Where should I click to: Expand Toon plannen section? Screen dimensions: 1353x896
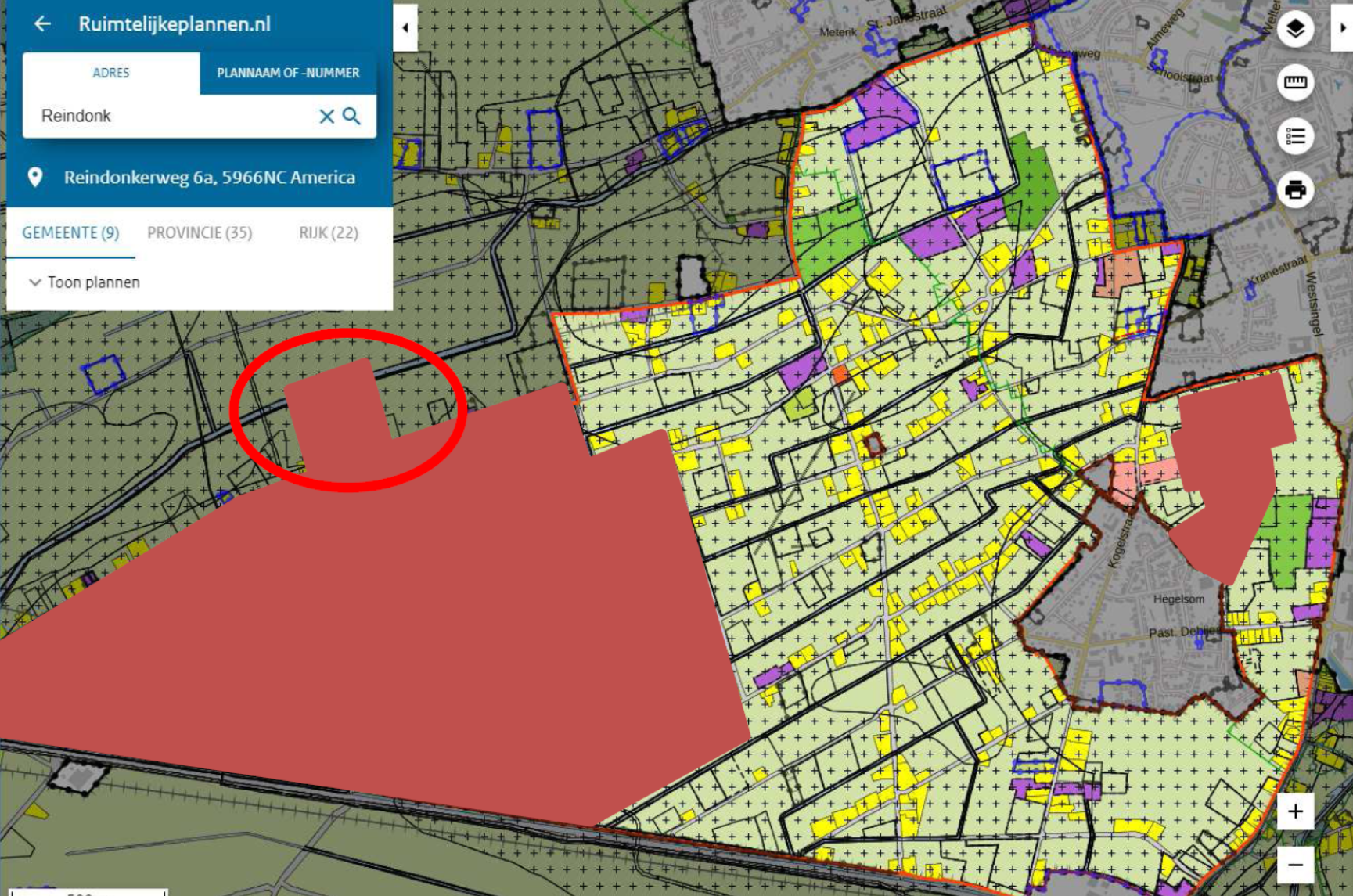(x=85, y=282)
